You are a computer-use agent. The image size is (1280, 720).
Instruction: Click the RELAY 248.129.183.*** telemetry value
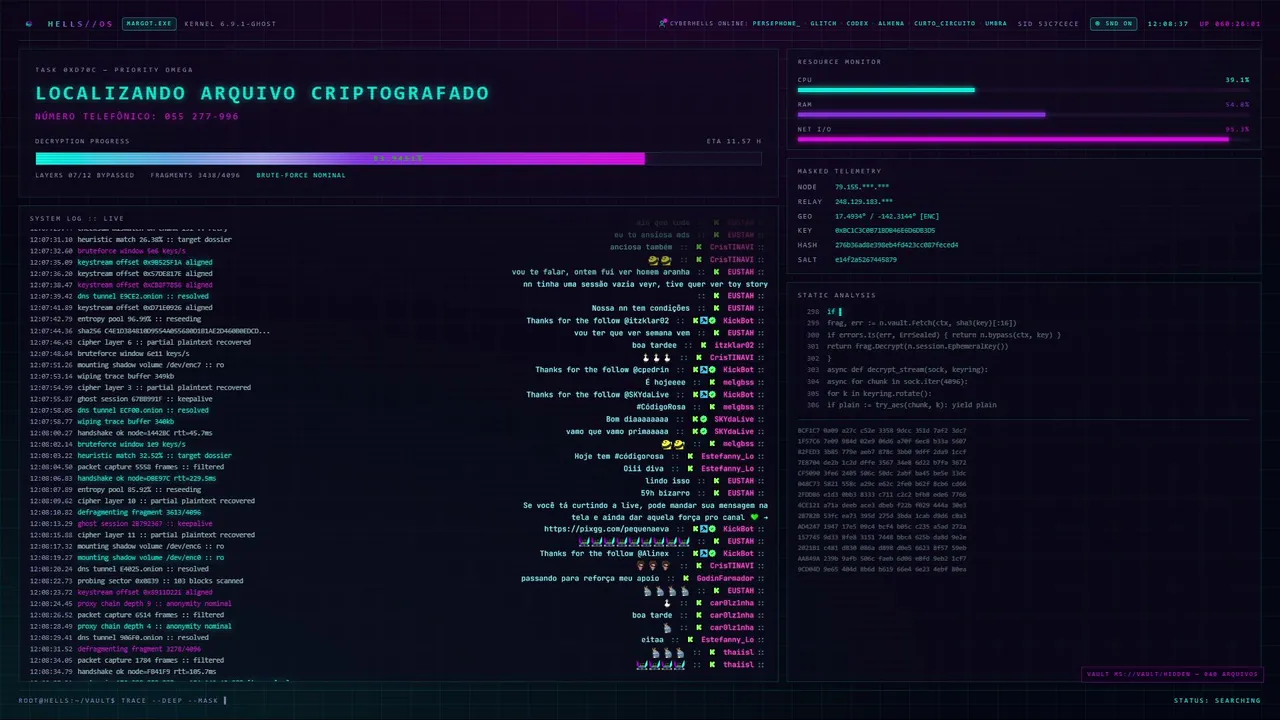tap(864, 201)
